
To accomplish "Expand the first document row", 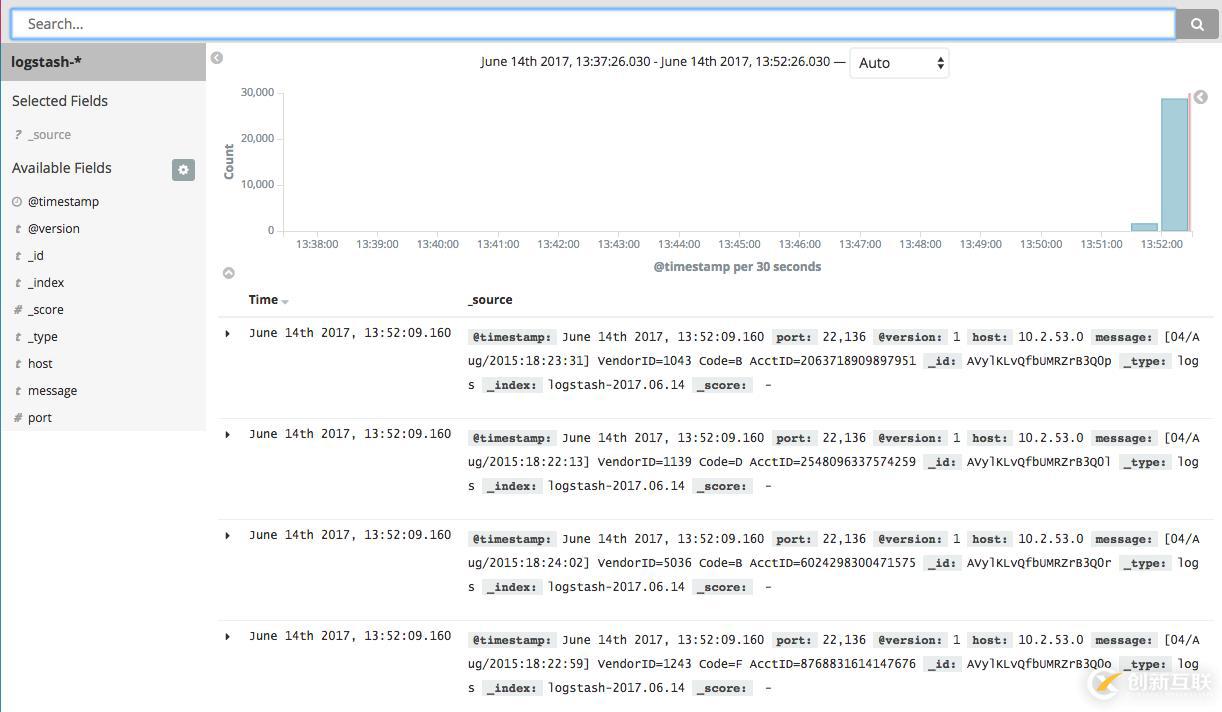I will [227, 334].
